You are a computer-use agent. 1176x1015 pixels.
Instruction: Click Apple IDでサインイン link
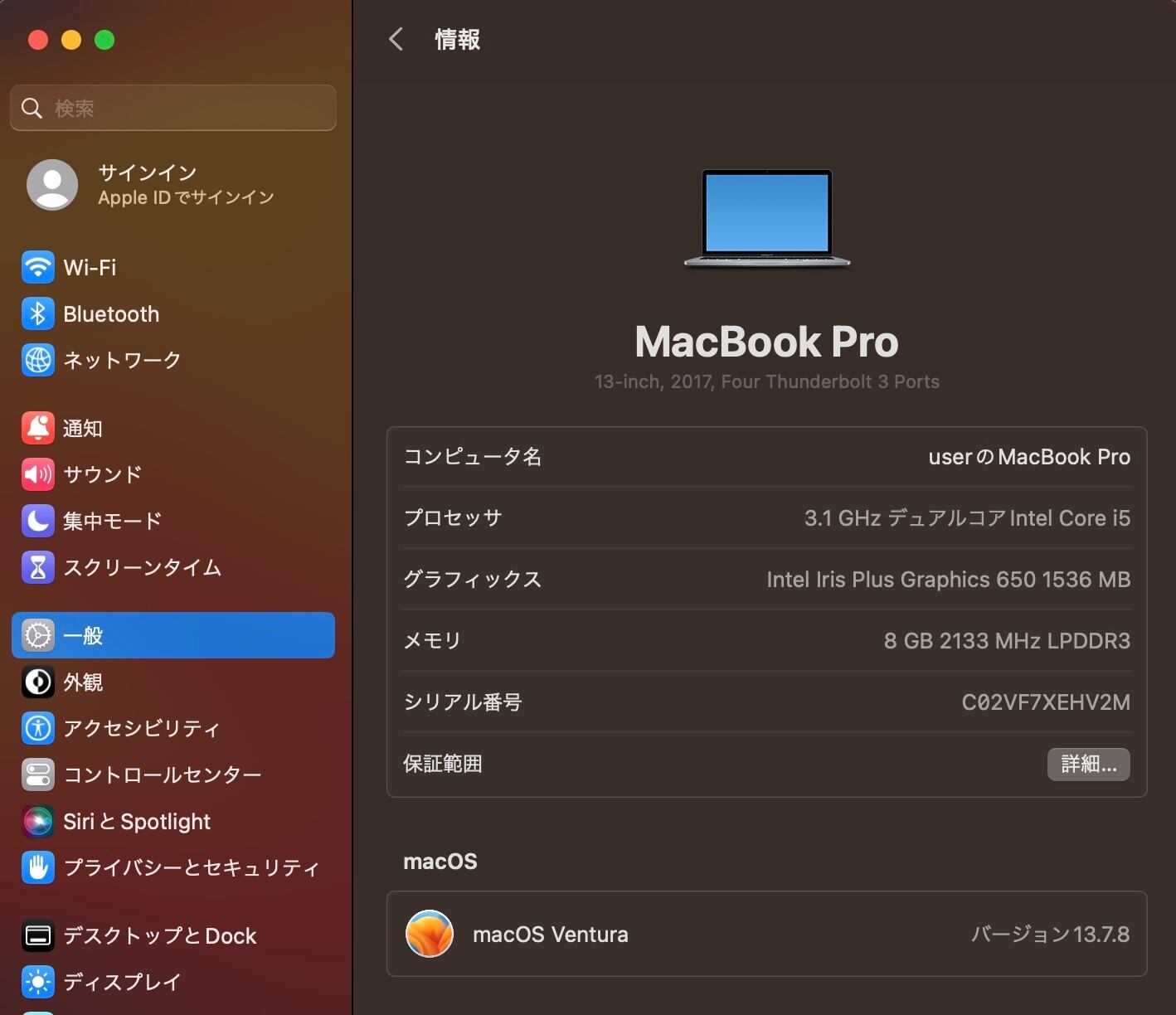[x=186, y=197]
